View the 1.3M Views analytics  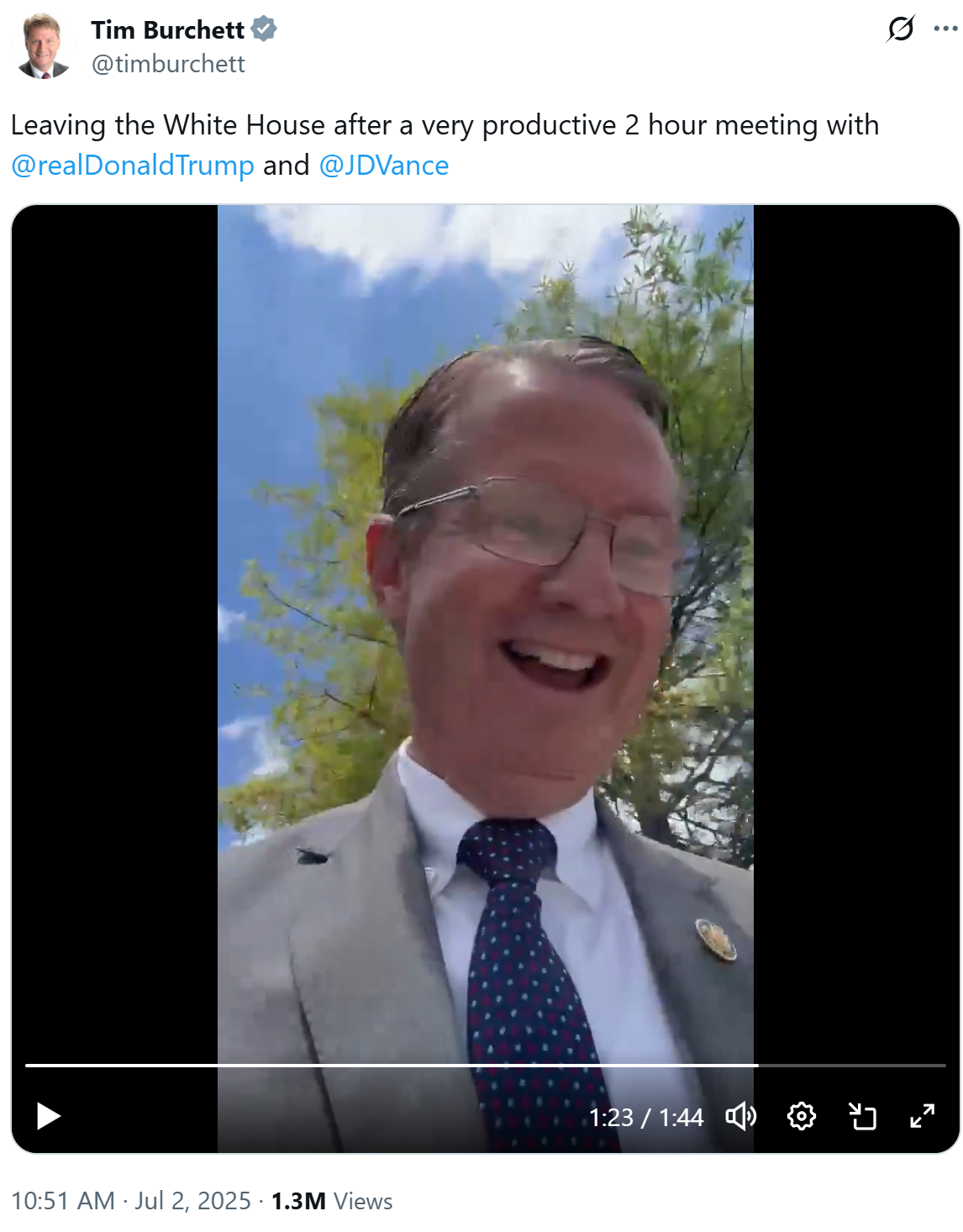[x=332, y=1201]
